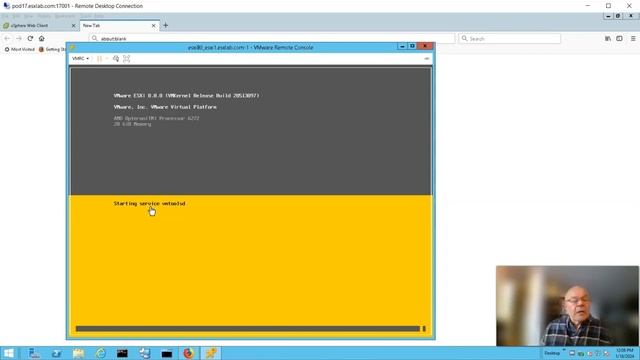The width and height of the screenshot is (640, 360).
Task: Click the about:blank address bar
Action: click(x=271, y=38)
